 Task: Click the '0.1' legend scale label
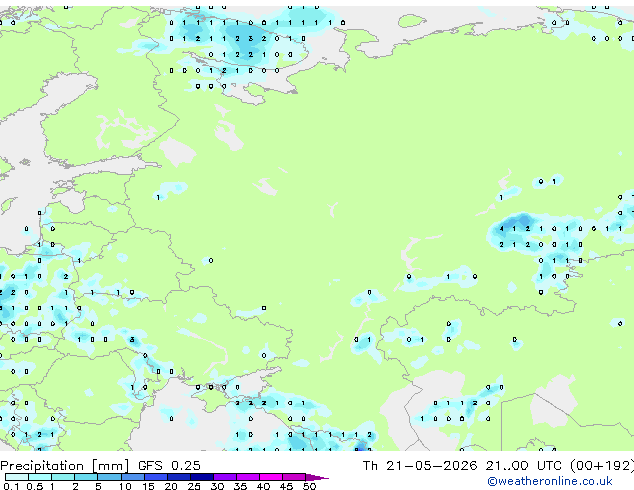pyautogui.click(x=11, y=486)
